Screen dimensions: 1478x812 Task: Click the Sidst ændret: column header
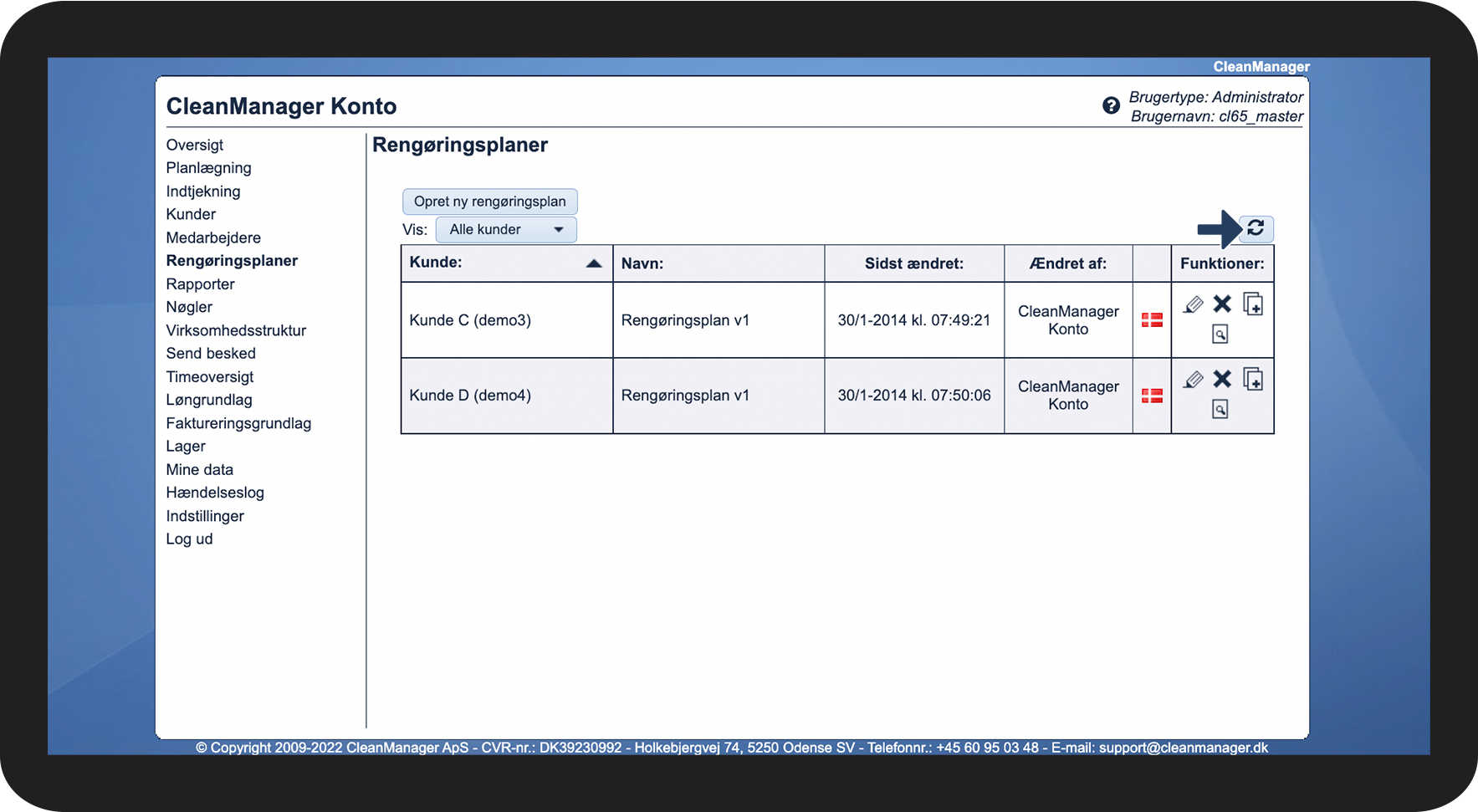pyautogui.click(x=914, y=263)
